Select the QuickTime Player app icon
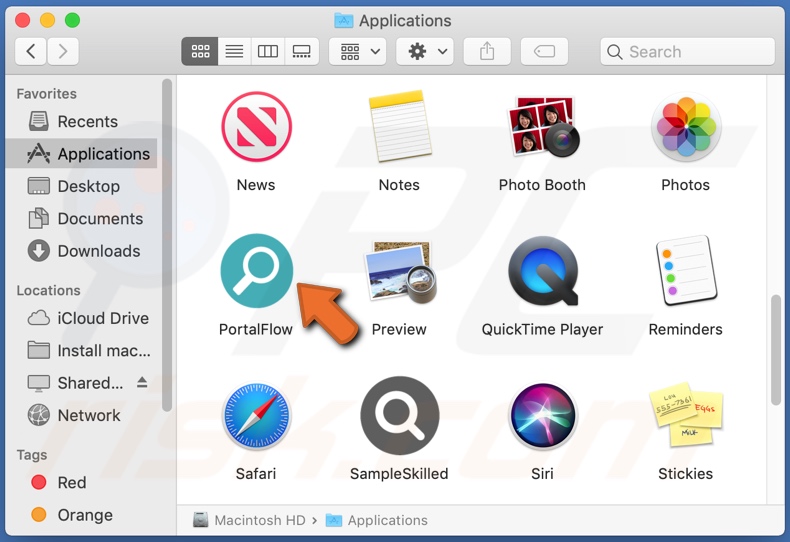 tap(543, 270)
